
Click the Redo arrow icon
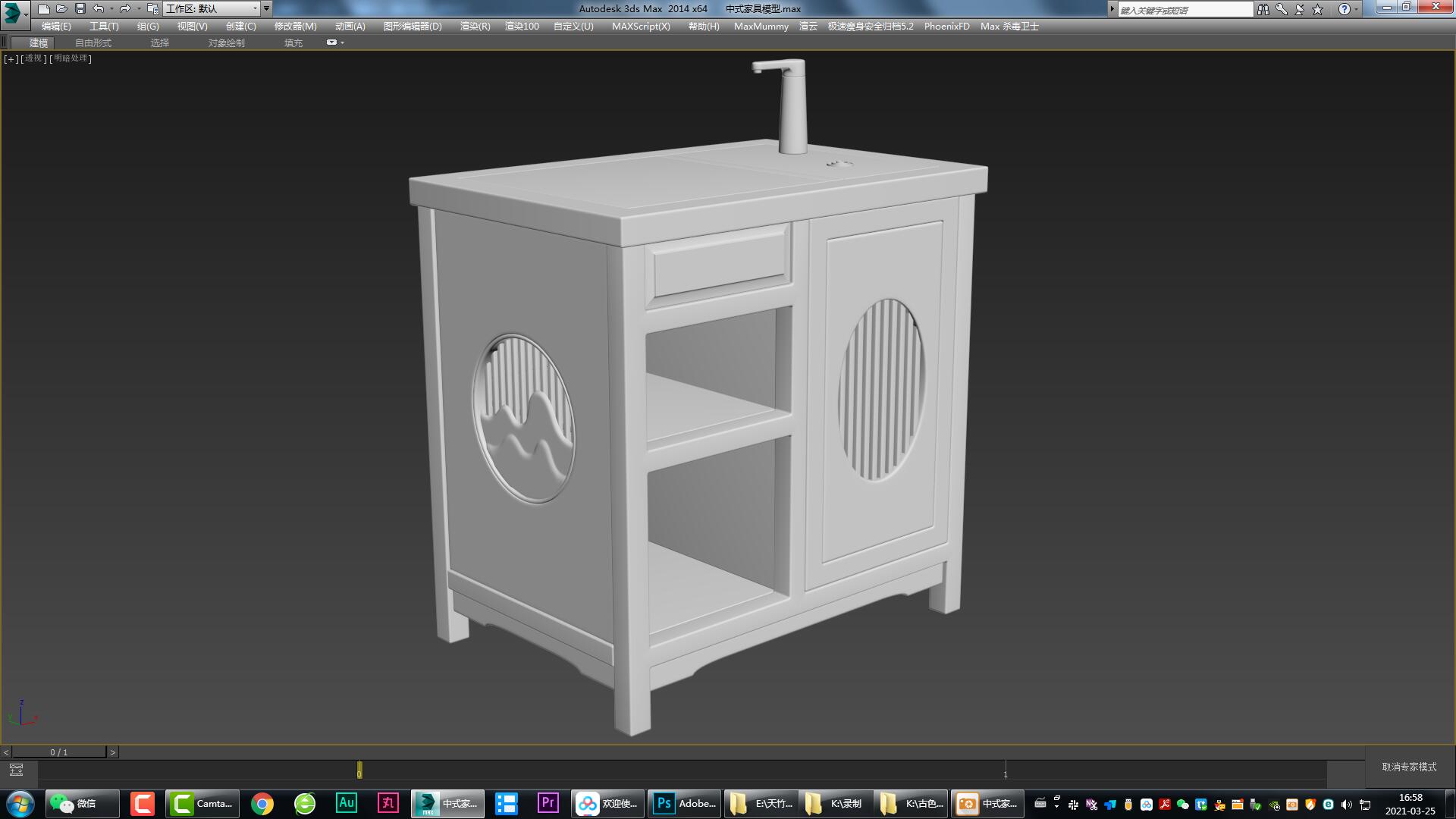(125, 9)
